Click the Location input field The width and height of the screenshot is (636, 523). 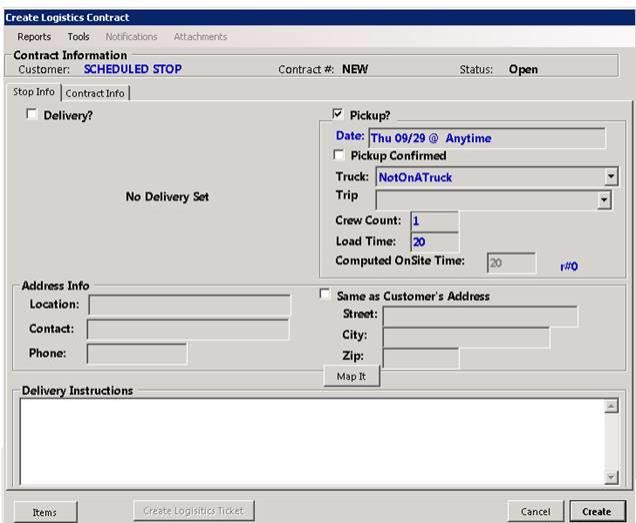point(189,305)
